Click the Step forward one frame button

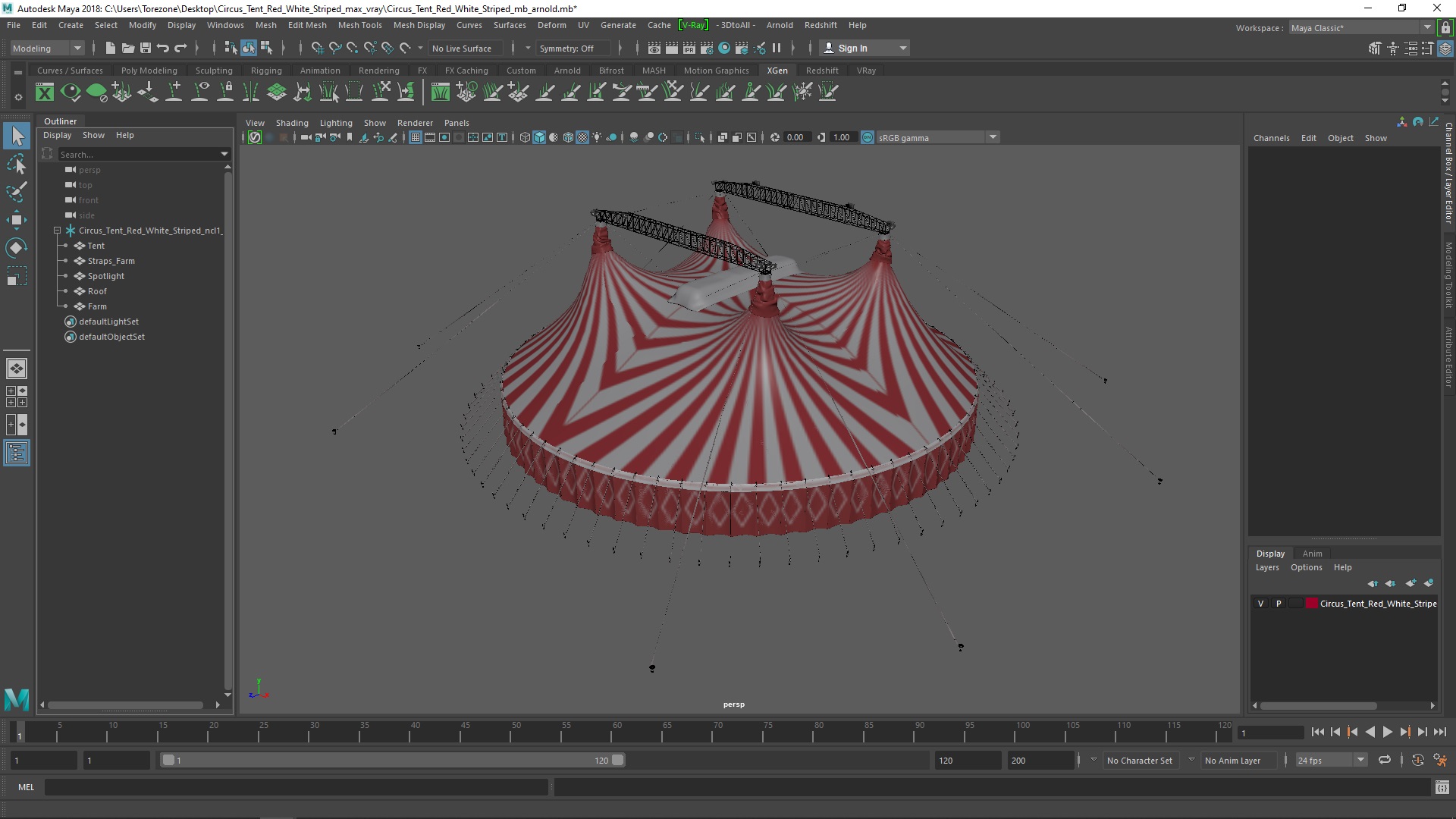pos(1422,732)
